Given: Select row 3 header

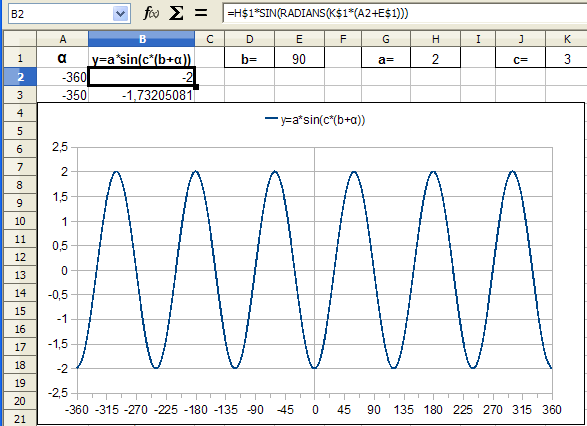Looking at the screenshot, I should click(x=20, y=95).
